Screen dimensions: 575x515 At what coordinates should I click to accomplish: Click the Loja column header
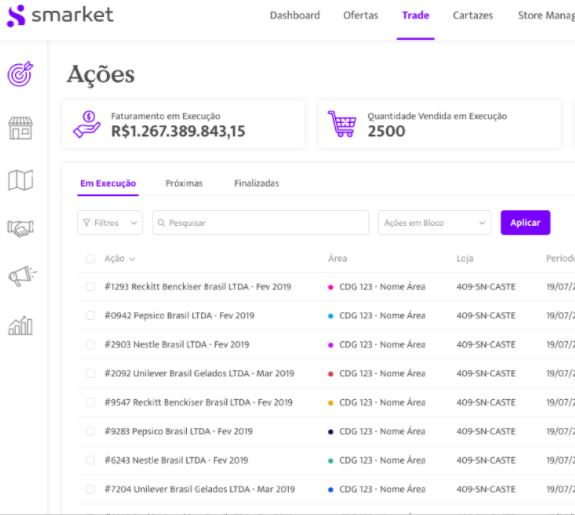465,259
